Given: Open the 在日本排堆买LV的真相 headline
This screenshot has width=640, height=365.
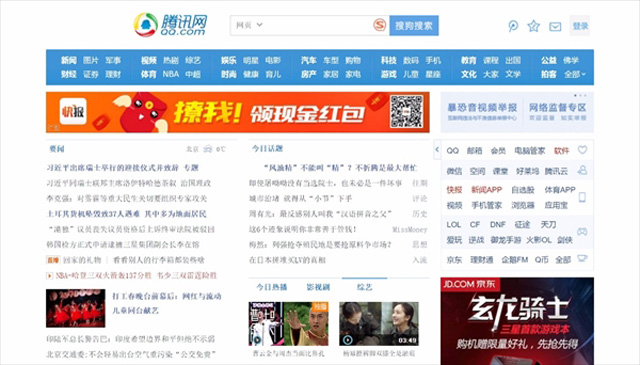Looking at the screenshot, I should coord(287,260).
